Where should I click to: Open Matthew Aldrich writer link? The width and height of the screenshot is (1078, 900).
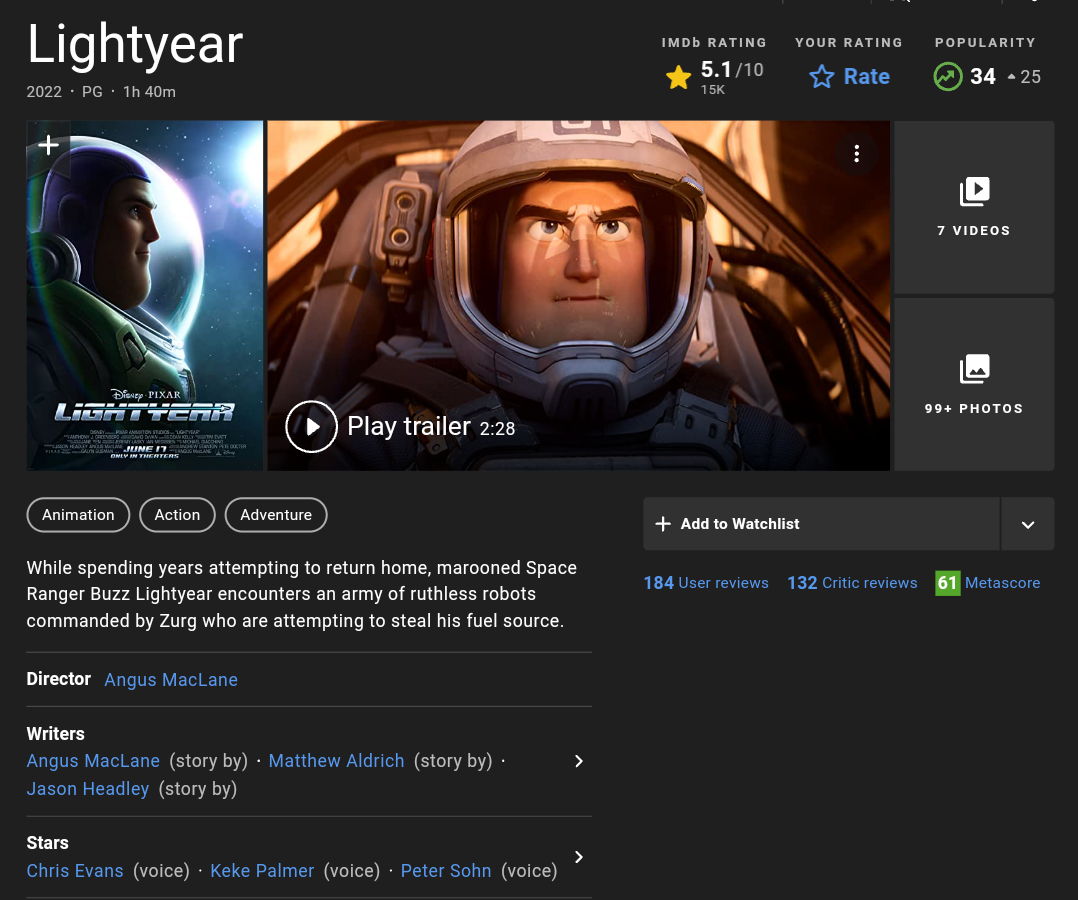click(336, 761)
